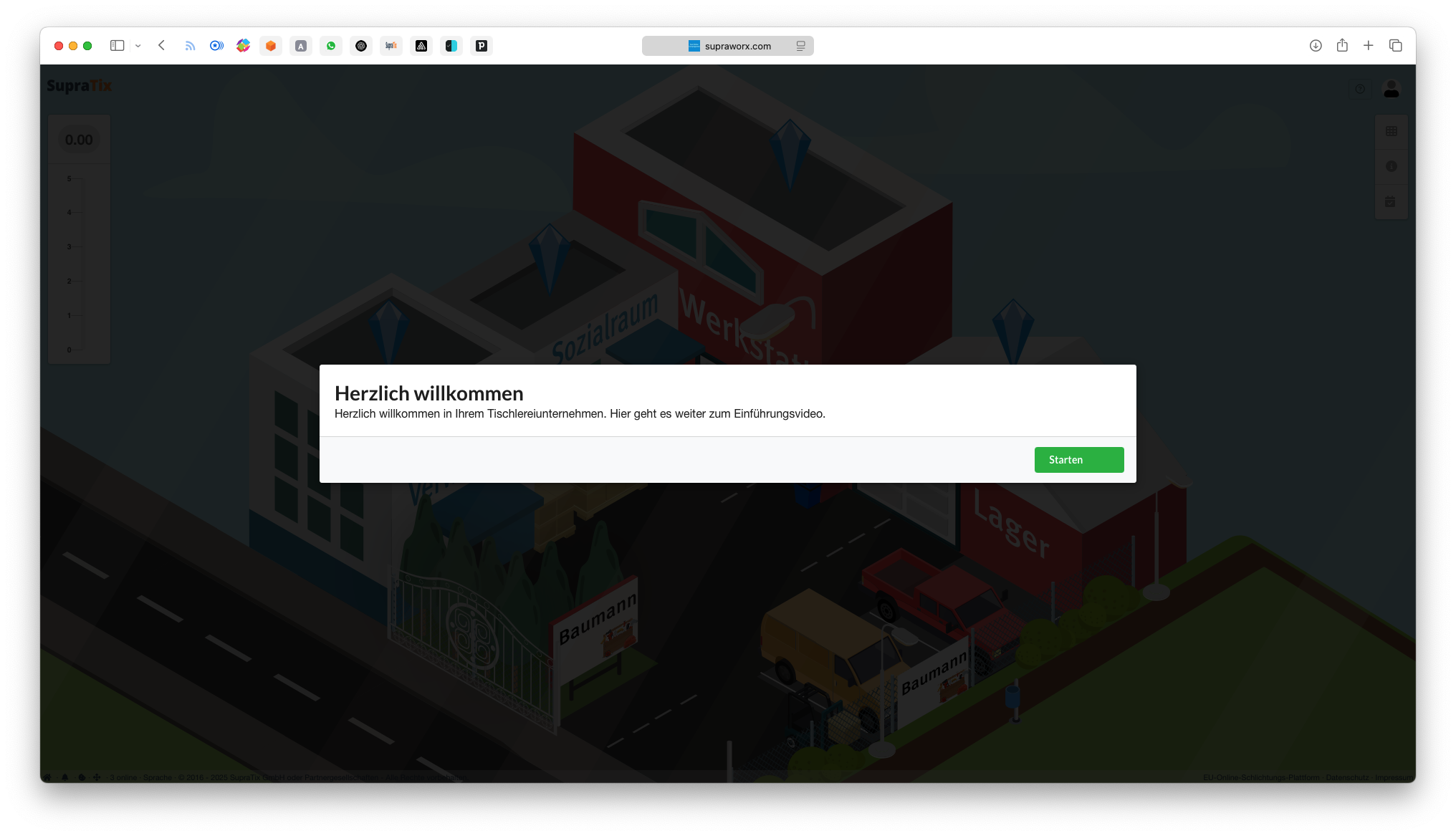Screen dimensions: 1456x836
Task: Click the SupraTix logo
Action: tap(80, 86)
